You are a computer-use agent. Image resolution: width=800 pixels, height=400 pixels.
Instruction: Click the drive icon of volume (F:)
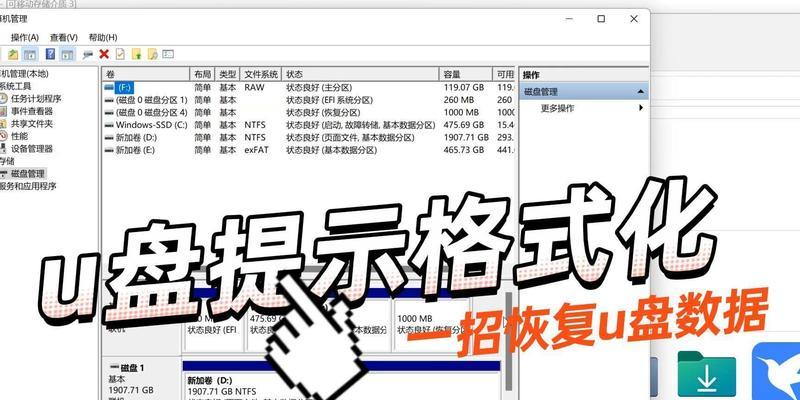click(109, 88)
